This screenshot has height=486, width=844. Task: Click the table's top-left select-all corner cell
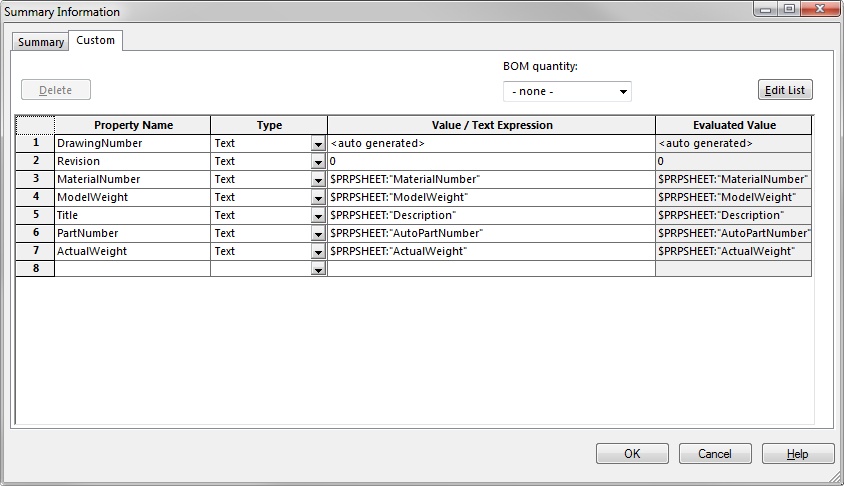click(x=36, y=125)
